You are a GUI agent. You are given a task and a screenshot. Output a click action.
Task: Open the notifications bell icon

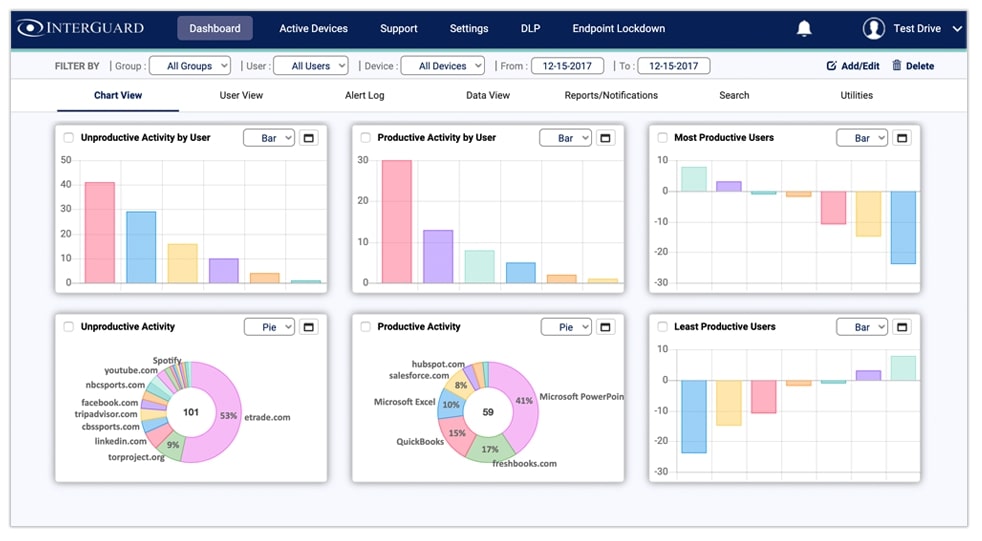click(x=804, y=28)
